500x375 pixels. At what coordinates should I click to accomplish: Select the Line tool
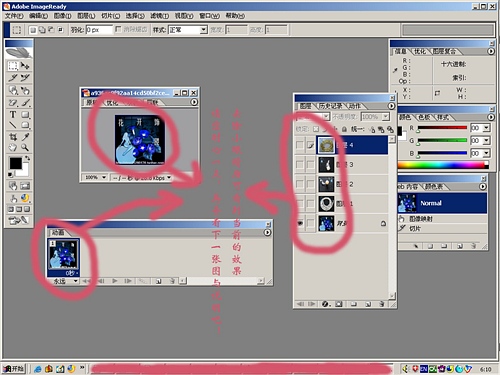pyautogui.click(x=13, y=125)
